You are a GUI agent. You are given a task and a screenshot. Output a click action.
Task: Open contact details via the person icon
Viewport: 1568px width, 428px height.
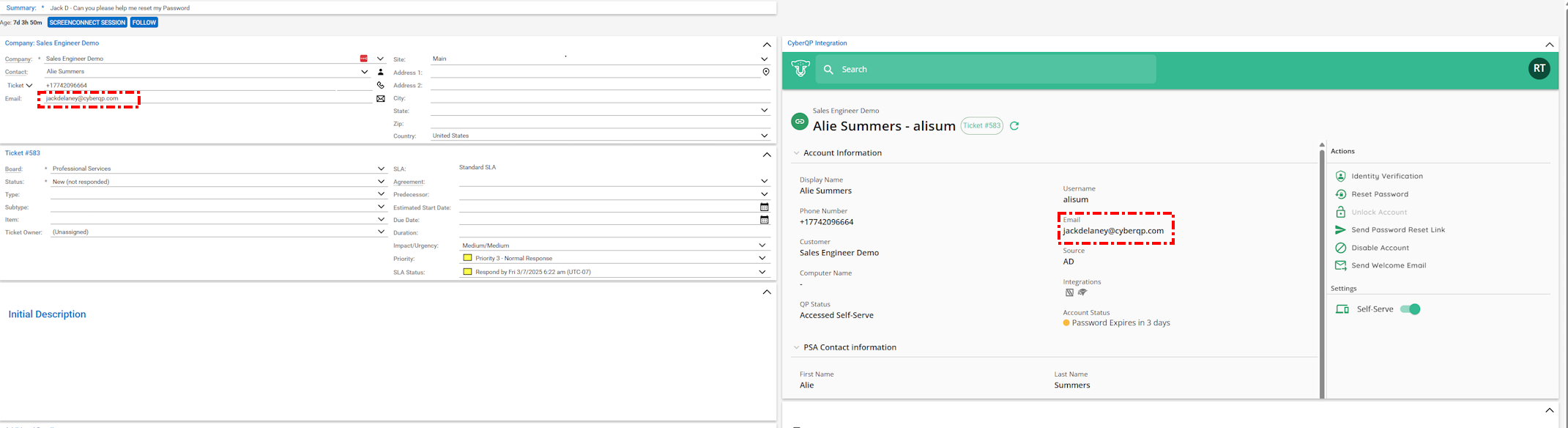click(x=380, y=72)
